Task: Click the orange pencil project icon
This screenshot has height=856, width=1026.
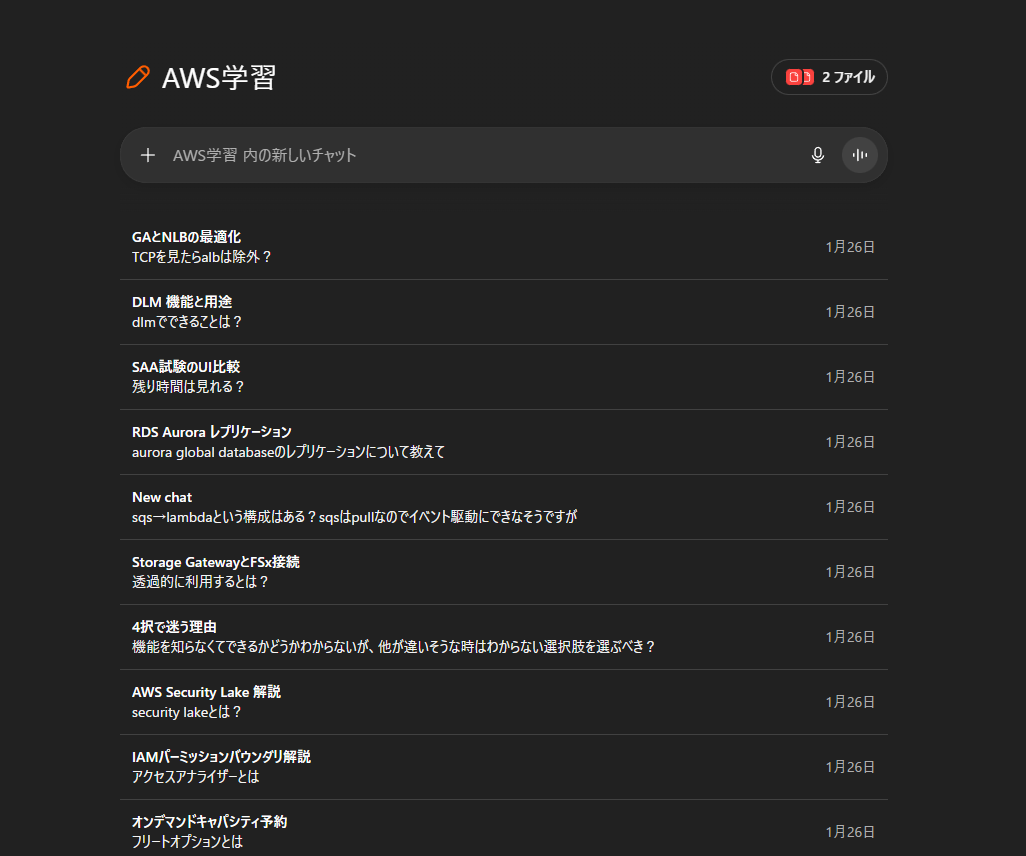Action: click(x=137, y=77)
